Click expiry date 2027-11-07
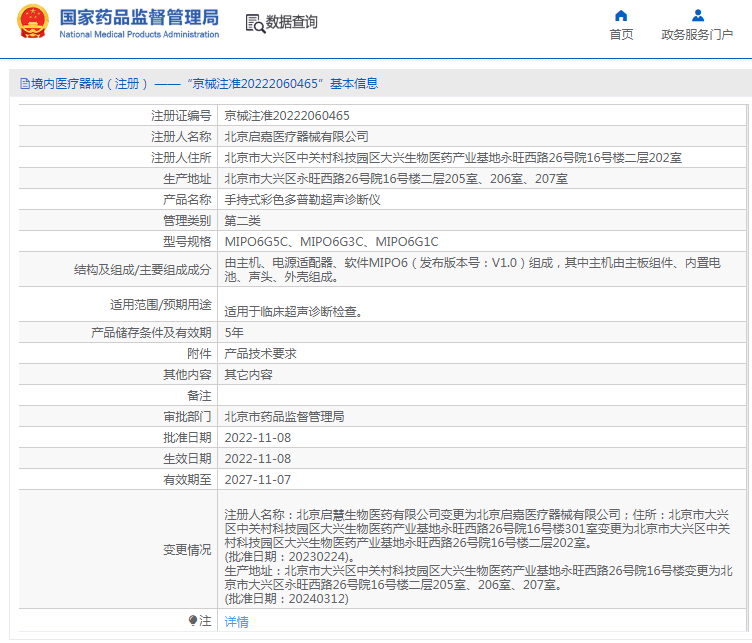 [x=258, y=480]
